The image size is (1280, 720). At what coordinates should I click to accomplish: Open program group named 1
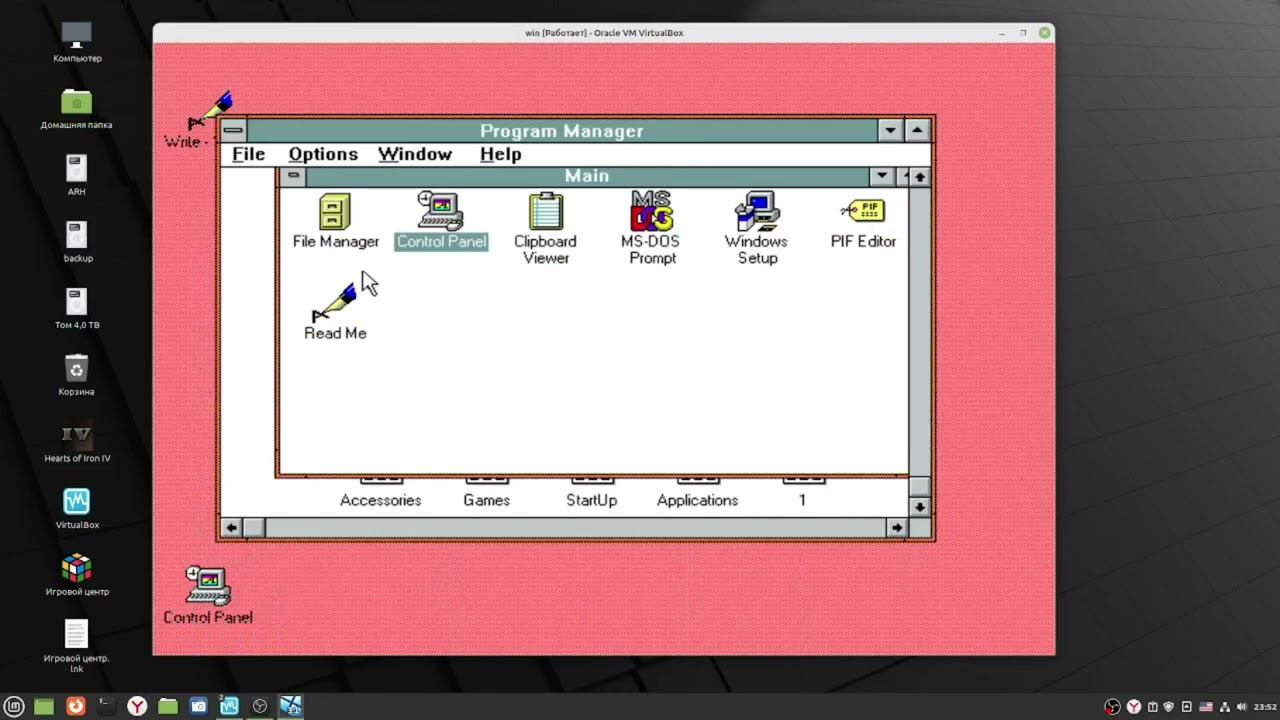click(802, 495)
